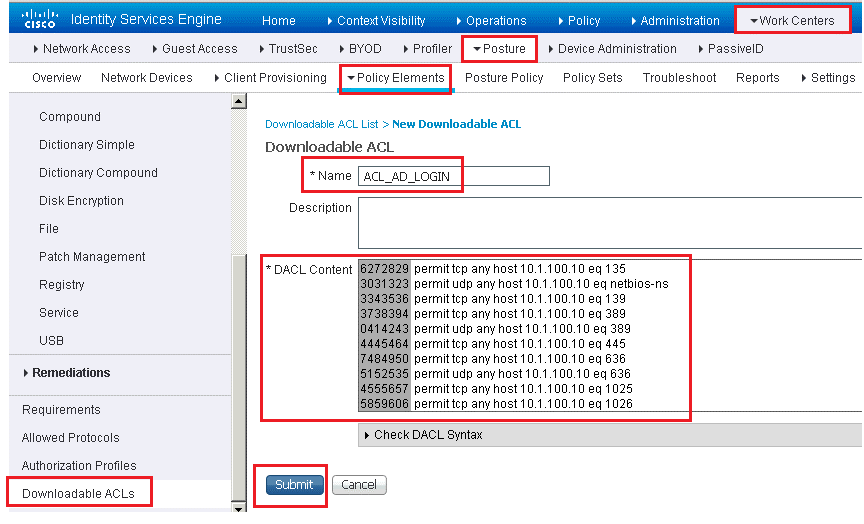Open the PassiveID submenu
Screen dimensions: 864x524
pyautogui.click(x=731, y=49)
